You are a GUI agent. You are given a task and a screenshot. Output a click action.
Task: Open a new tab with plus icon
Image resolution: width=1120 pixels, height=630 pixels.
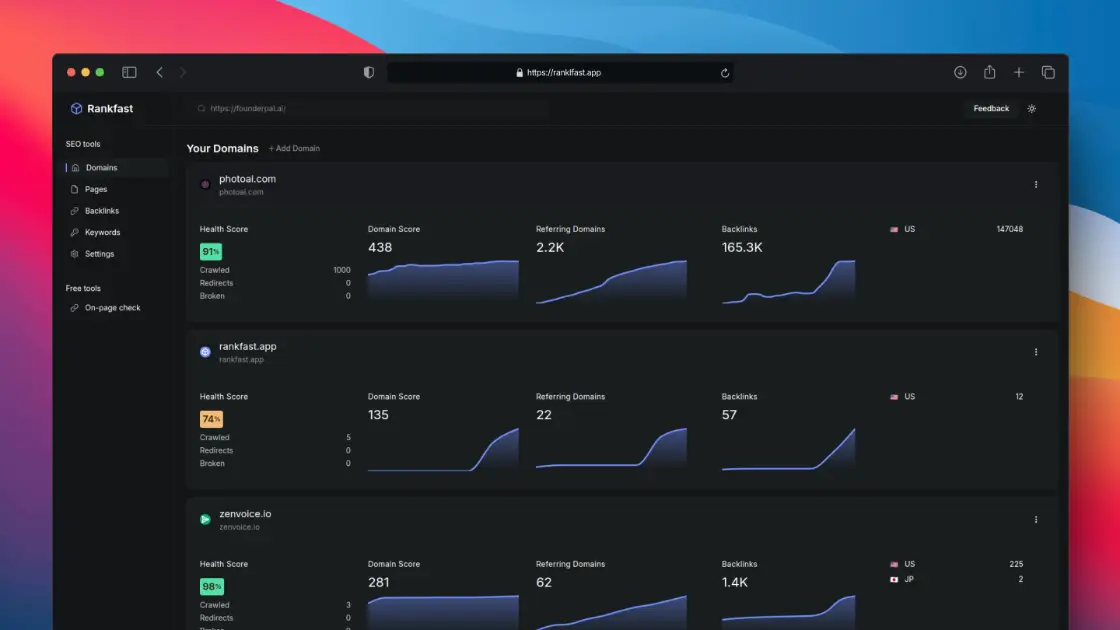[x=1019, y=72]
